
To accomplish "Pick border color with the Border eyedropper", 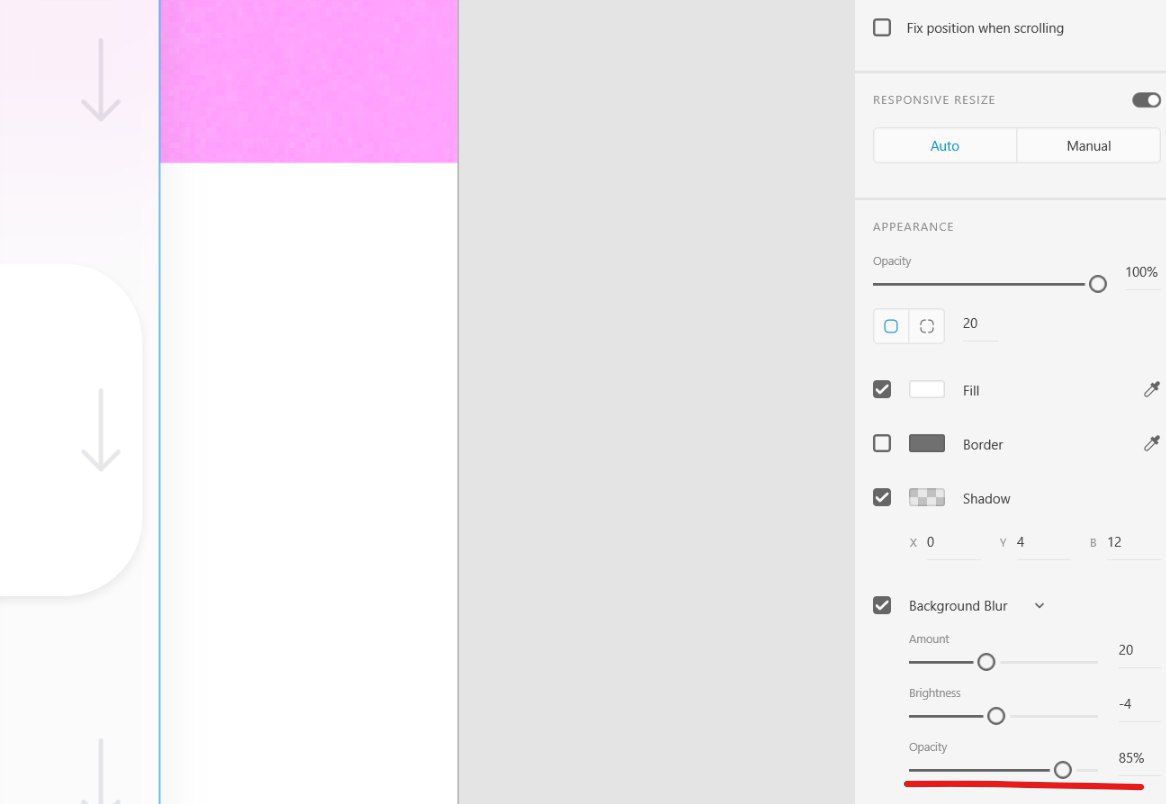I will coord(1151,443).
